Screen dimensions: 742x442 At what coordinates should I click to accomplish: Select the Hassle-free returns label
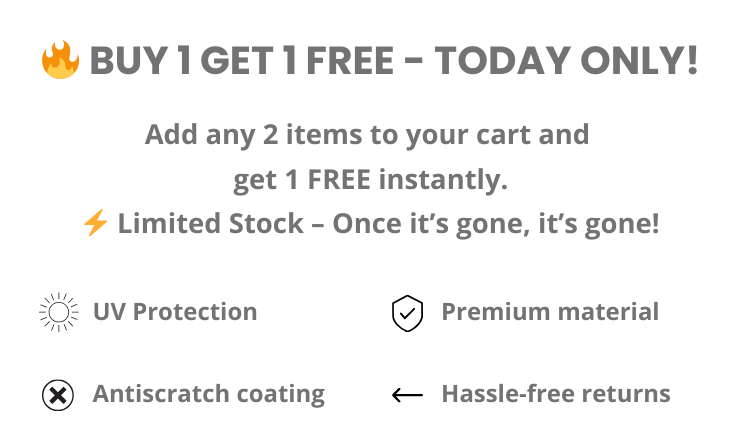[x=556, y=394]
